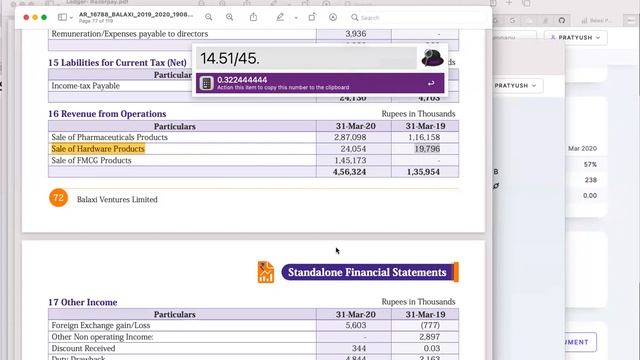This screenshot has height=360, width=640.
Task: Click 'Mar 2020' column label in browser window
Action: [x=582, y=149]
